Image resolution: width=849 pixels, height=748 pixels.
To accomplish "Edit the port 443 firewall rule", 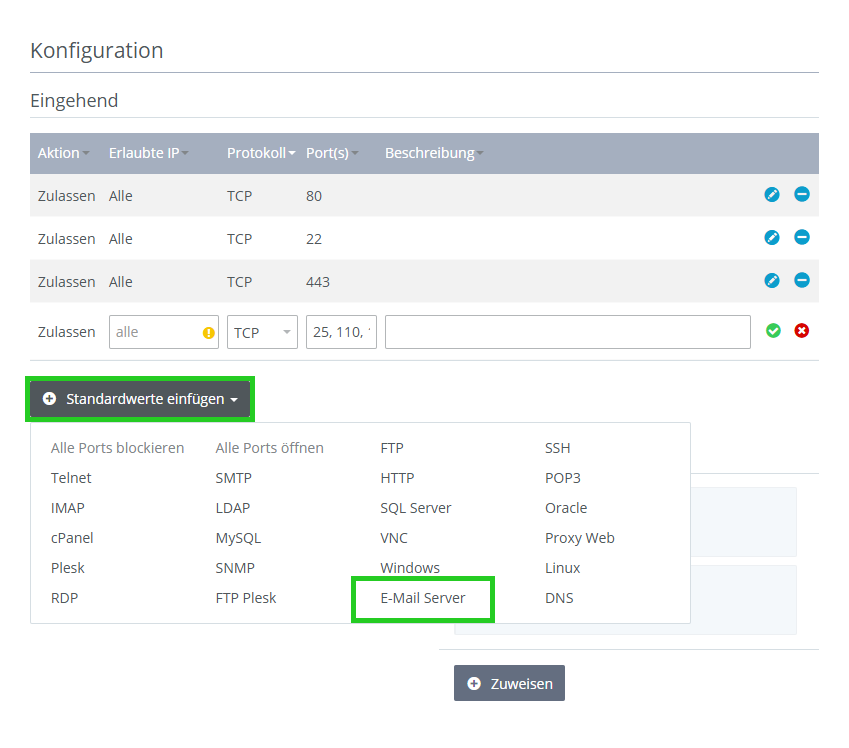I will click(x=772, y=281).
